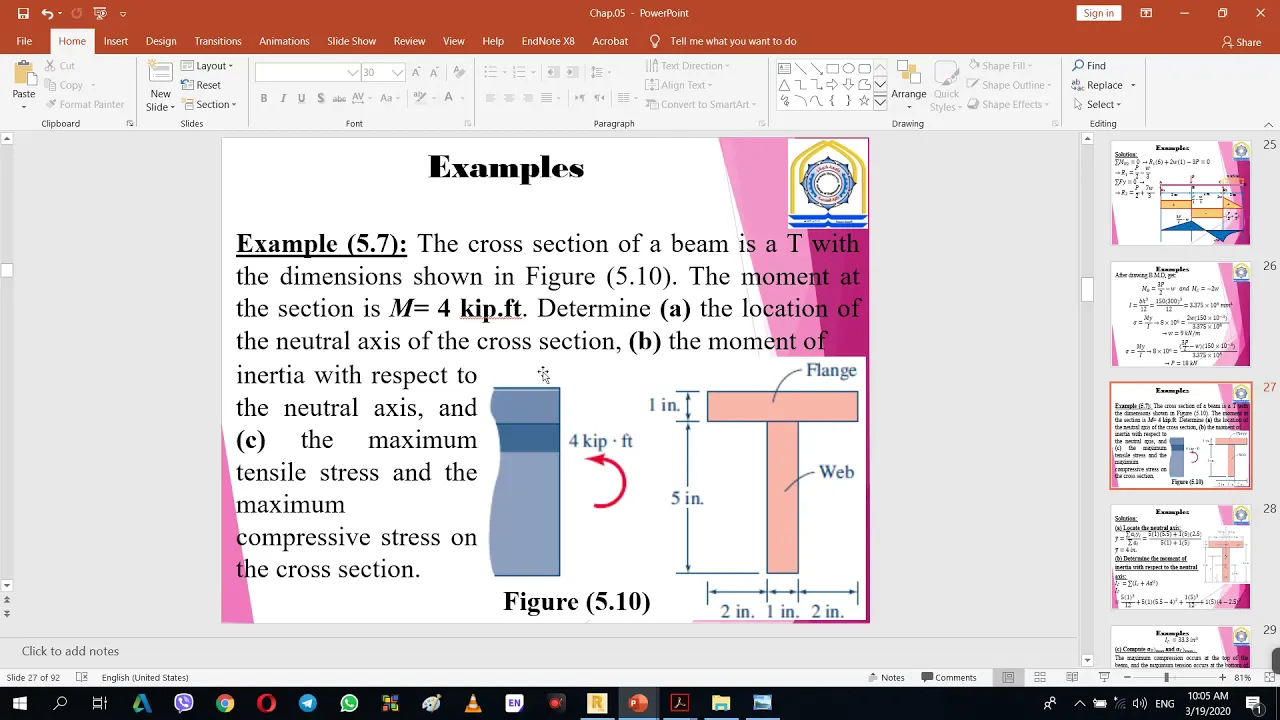Screen dimensions: 1280x720
Task: Switch to the Insert tab
Action: click(x=115, y=41)
